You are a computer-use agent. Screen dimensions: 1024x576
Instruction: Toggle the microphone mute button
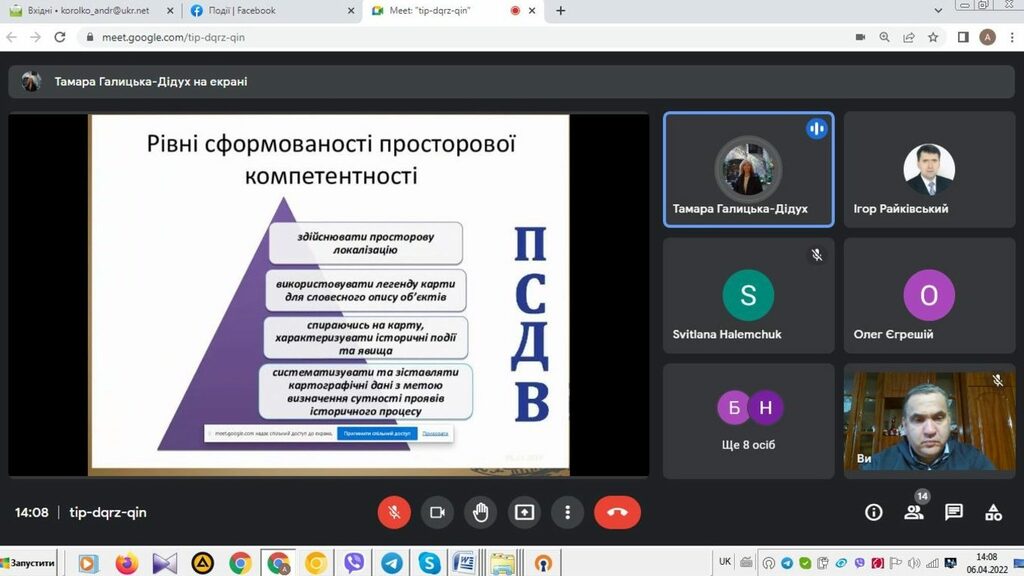pos(394,512)
